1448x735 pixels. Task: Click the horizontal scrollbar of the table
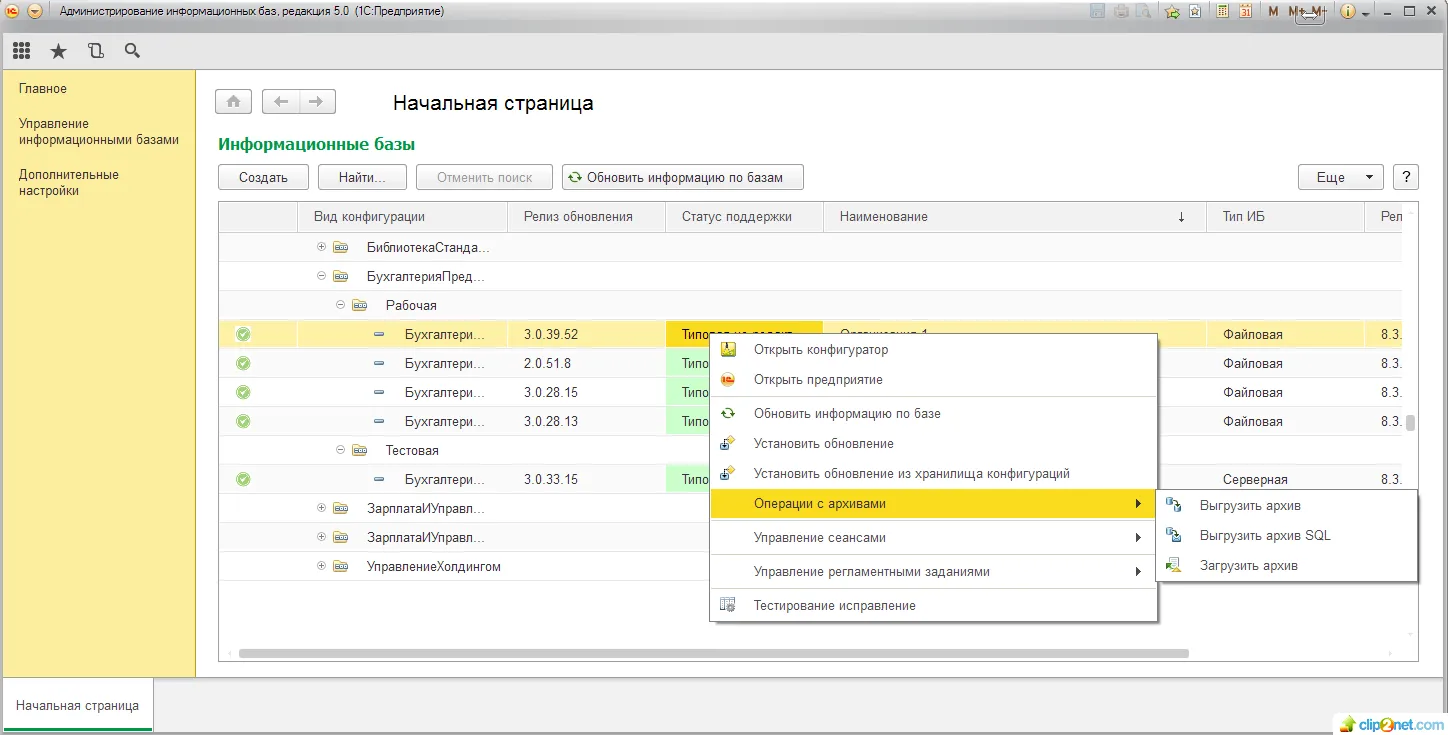pos(712,653)
